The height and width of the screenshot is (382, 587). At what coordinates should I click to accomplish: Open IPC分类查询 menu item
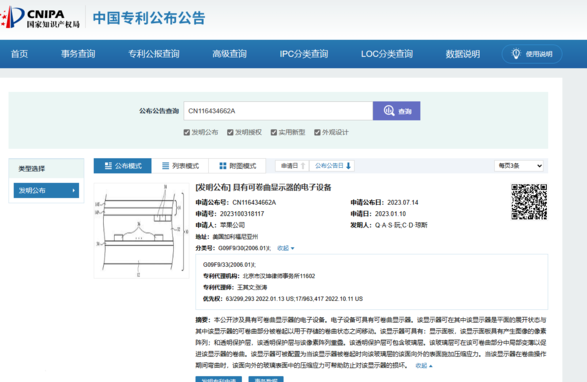point(304,54)
